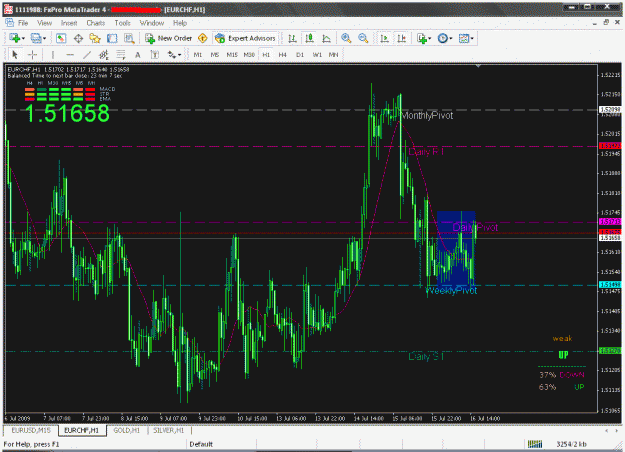
Task: Expand the Indicators dropdown arrow
Action: coord(430,38)
